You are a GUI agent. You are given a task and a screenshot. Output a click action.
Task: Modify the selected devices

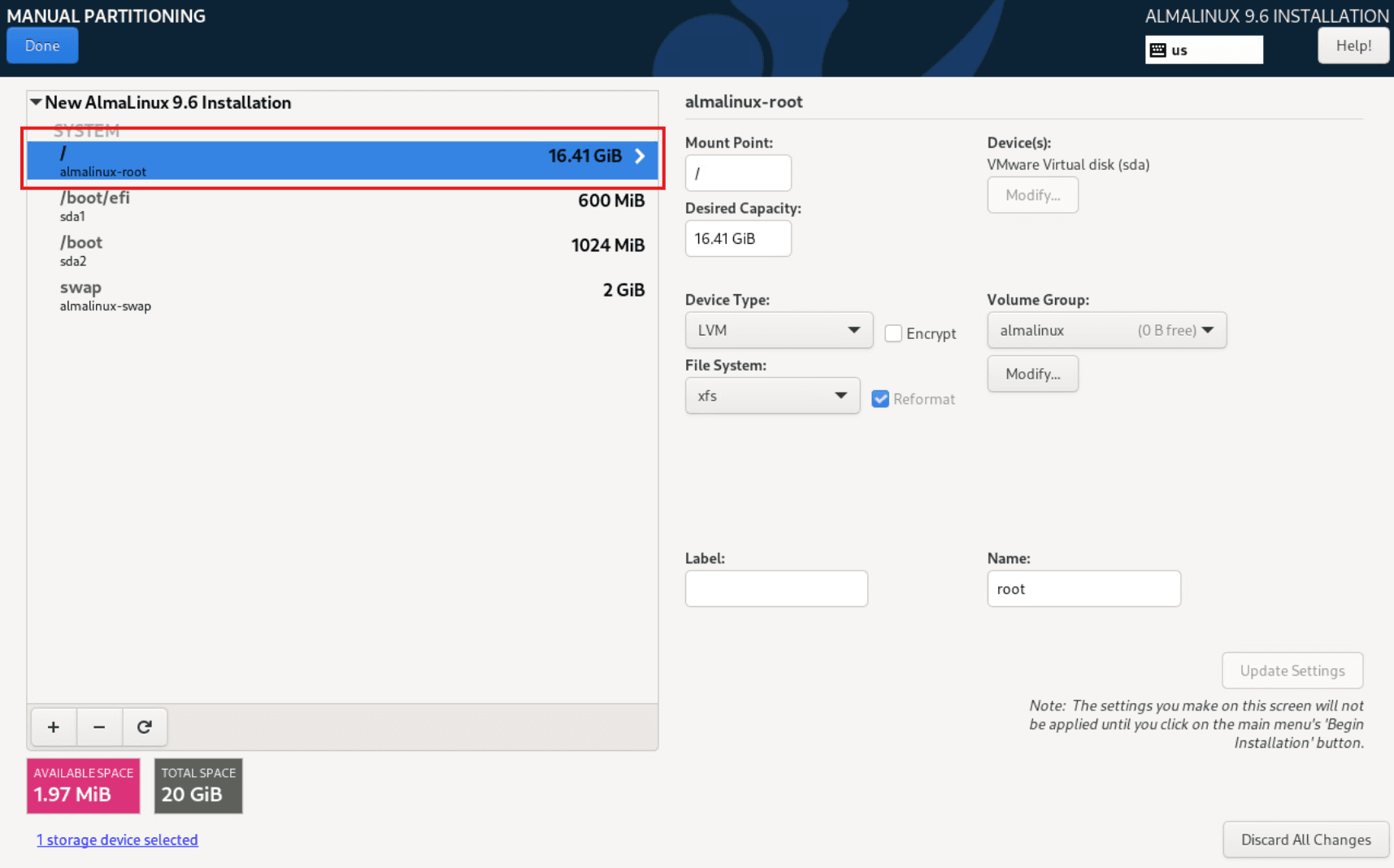(1032, 195)
